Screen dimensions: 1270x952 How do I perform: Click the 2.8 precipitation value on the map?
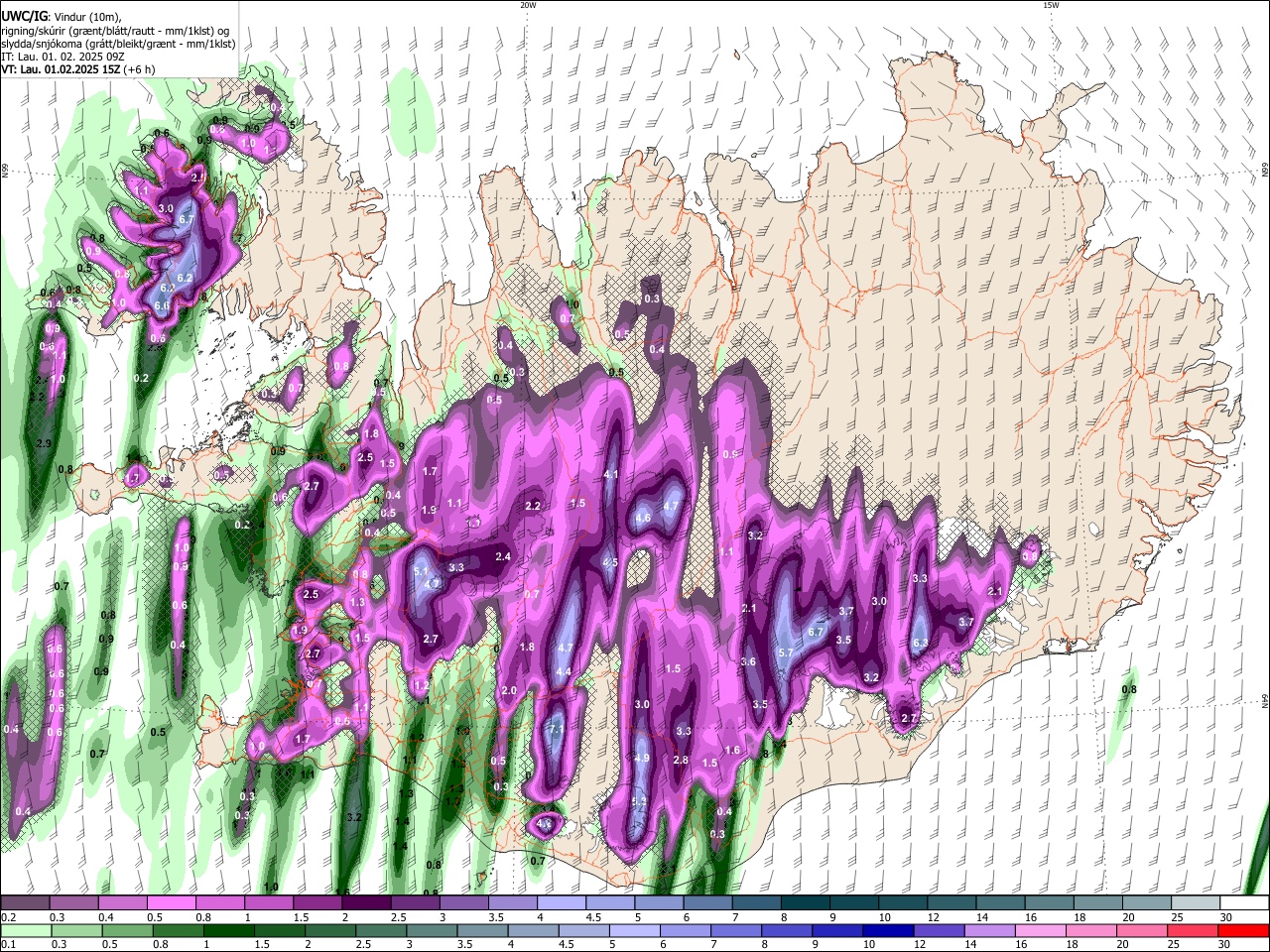pos(681,760)
